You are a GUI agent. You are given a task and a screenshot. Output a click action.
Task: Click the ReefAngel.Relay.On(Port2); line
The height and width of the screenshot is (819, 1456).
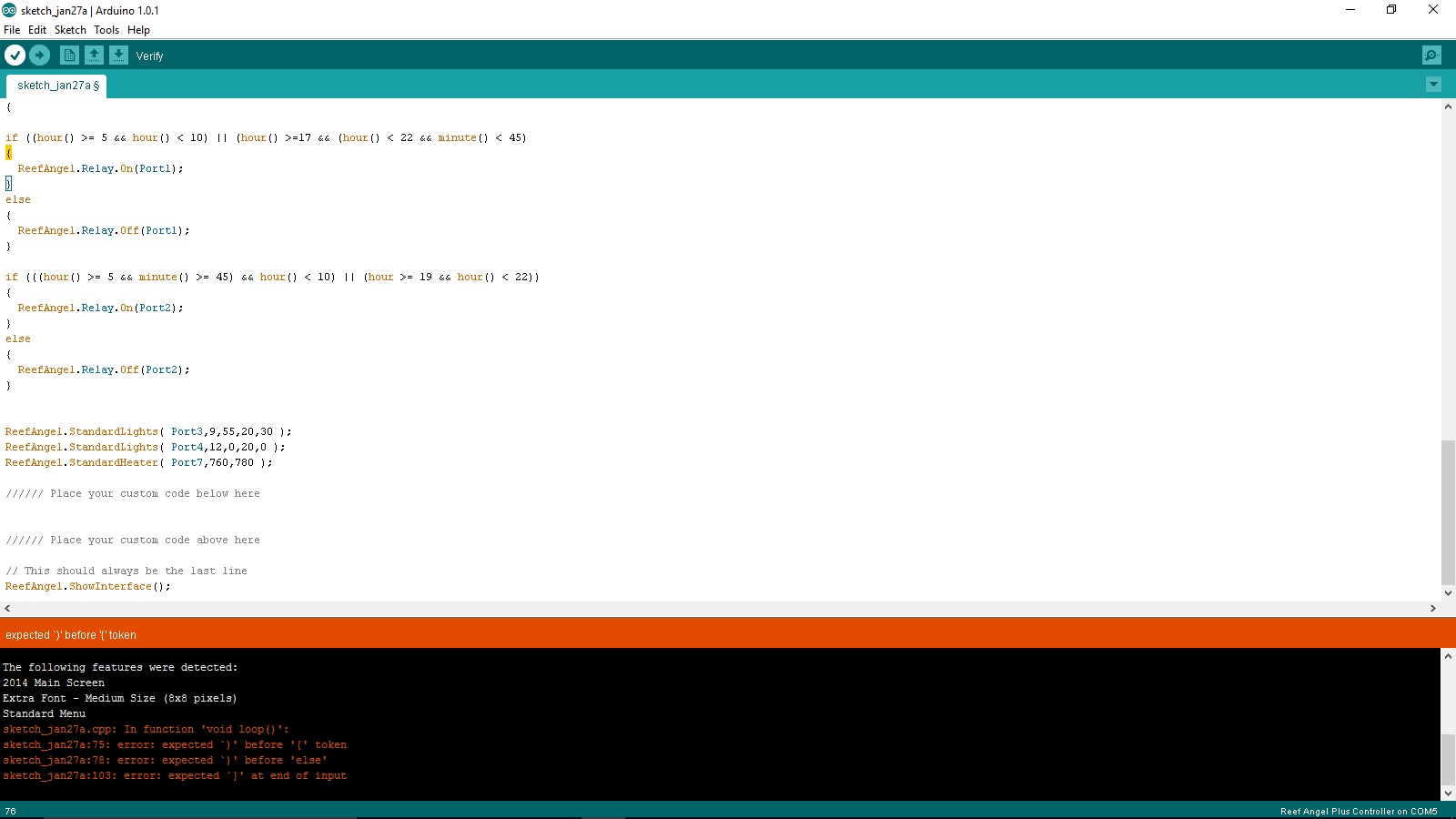100,308
